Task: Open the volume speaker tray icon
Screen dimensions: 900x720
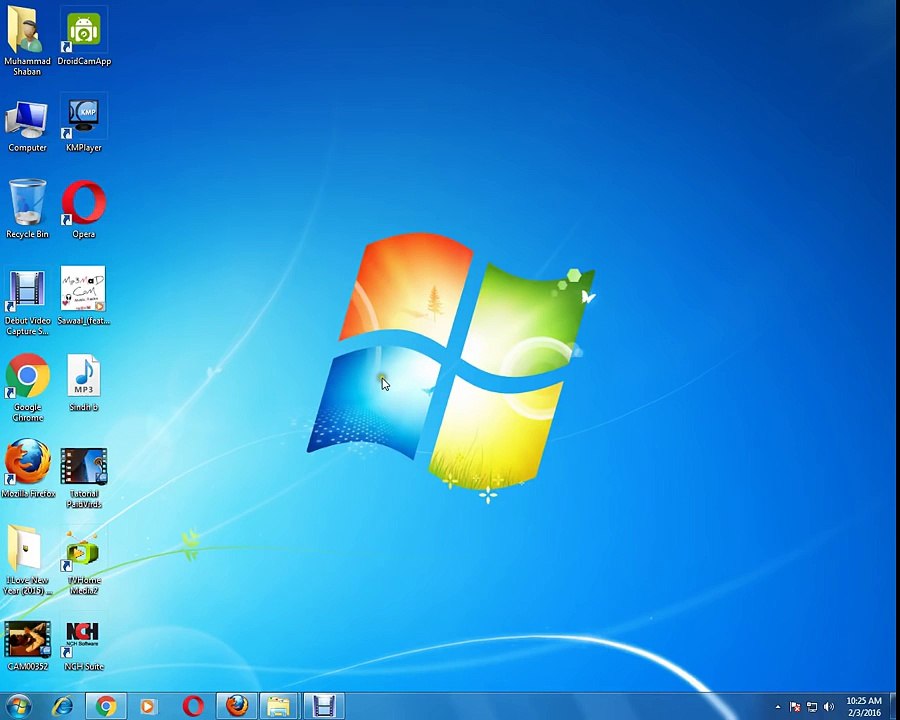Action: [x=828, y=707]
